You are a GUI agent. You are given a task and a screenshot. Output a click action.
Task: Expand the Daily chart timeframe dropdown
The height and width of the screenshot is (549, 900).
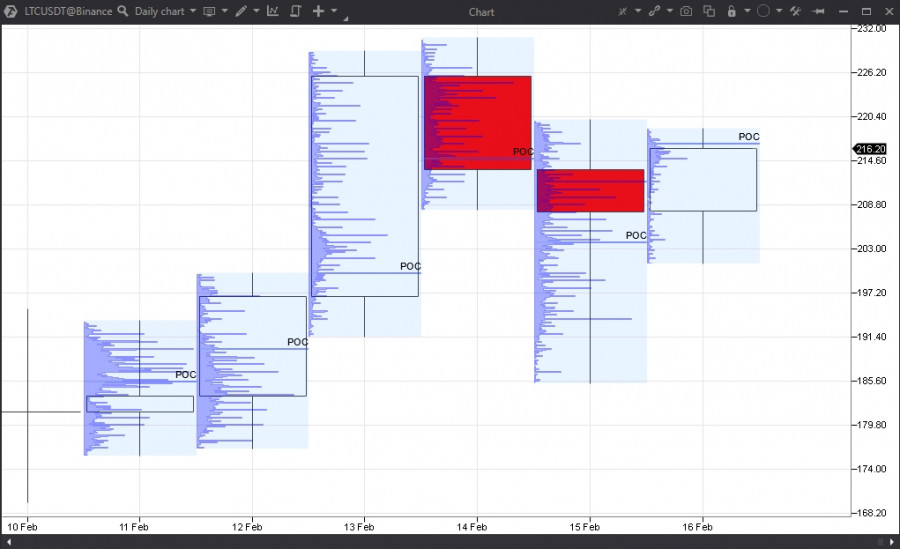pyautogui.click(x=165, y=11)
